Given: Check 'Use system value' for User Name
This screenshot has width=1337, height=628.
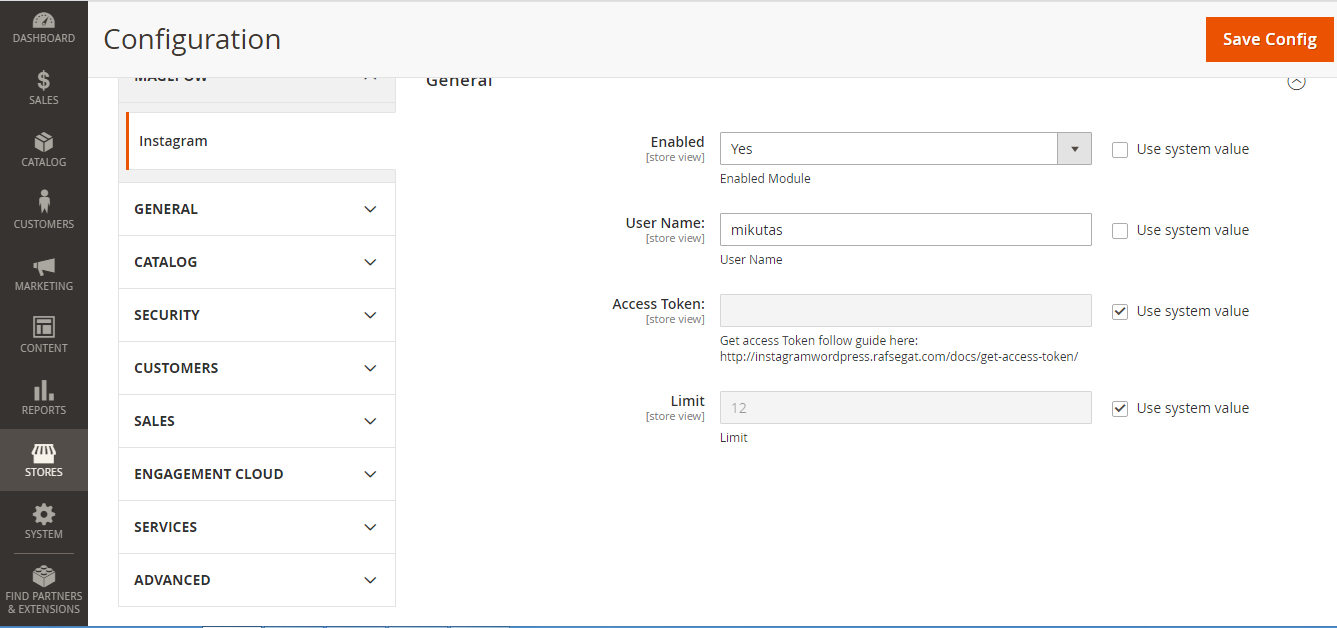Looking at the screenshot, I should (x=1120, y=231).
